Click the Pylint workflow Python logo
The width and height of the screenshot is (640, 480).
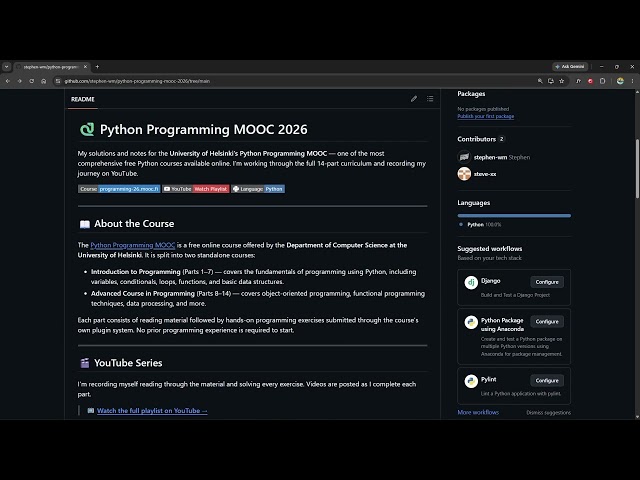[471, 381]
